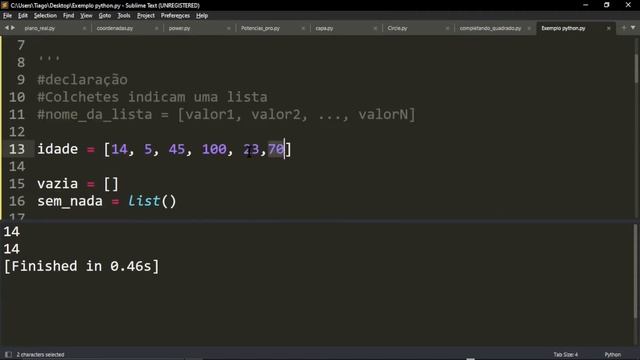Minimize the Sublime Text window
The width and height of the screenshot is (640, 360).
pyautogui.click(x=586, y=5)
